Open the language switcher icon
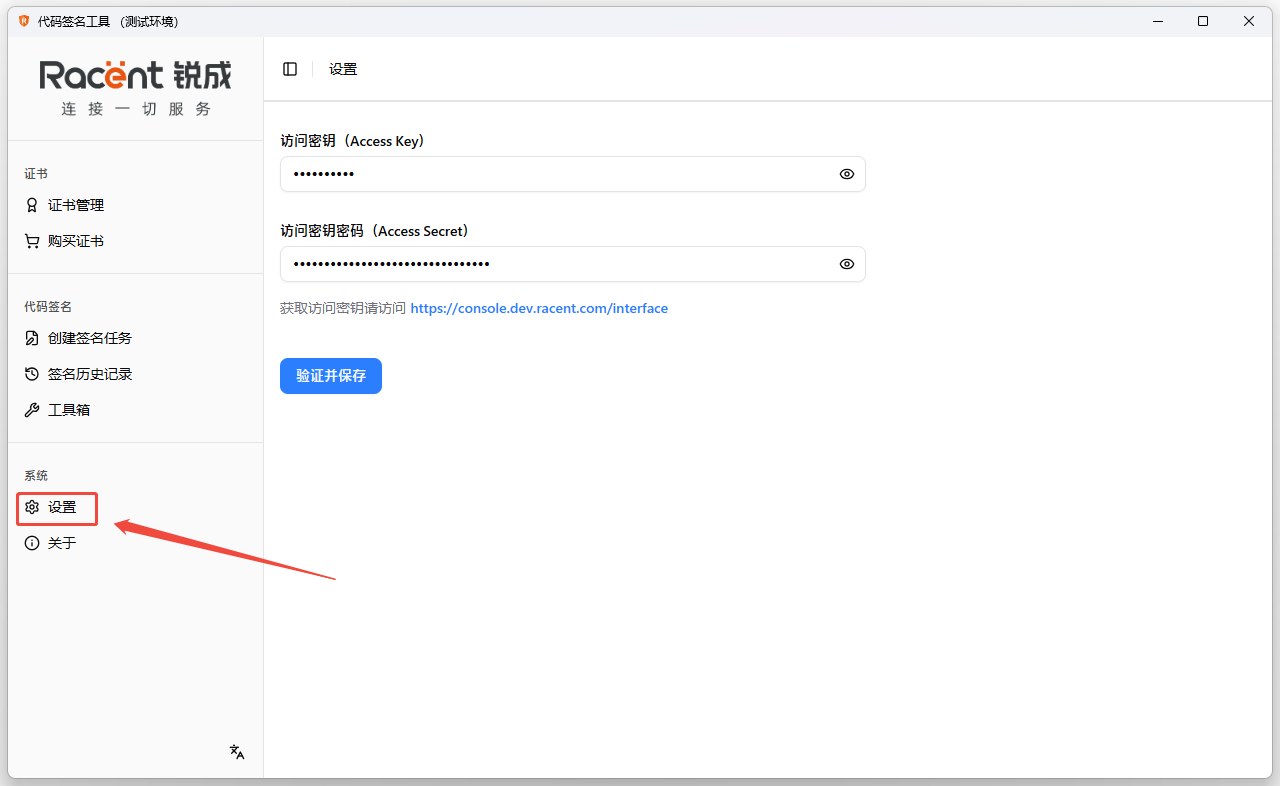Image resolution: width=1280 pixels, height=786 pixels. coord(237,752)
